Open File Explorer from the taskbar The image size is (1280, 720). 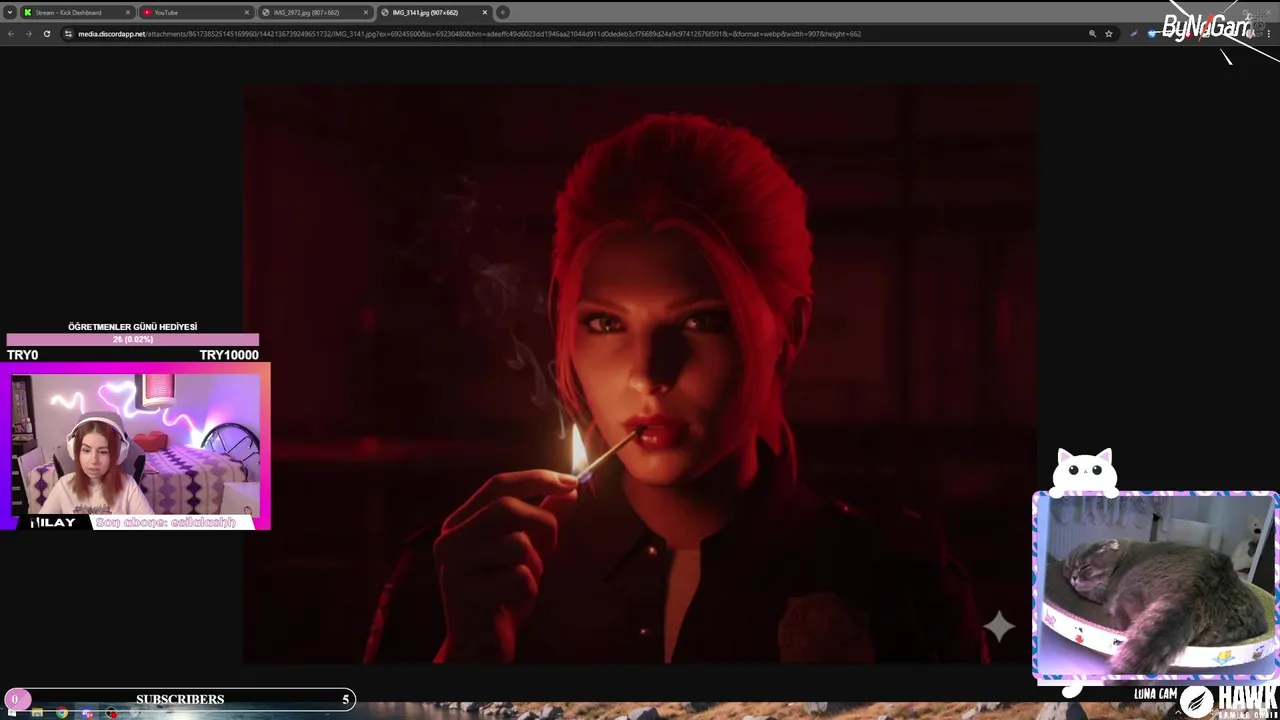pos(37,714)
